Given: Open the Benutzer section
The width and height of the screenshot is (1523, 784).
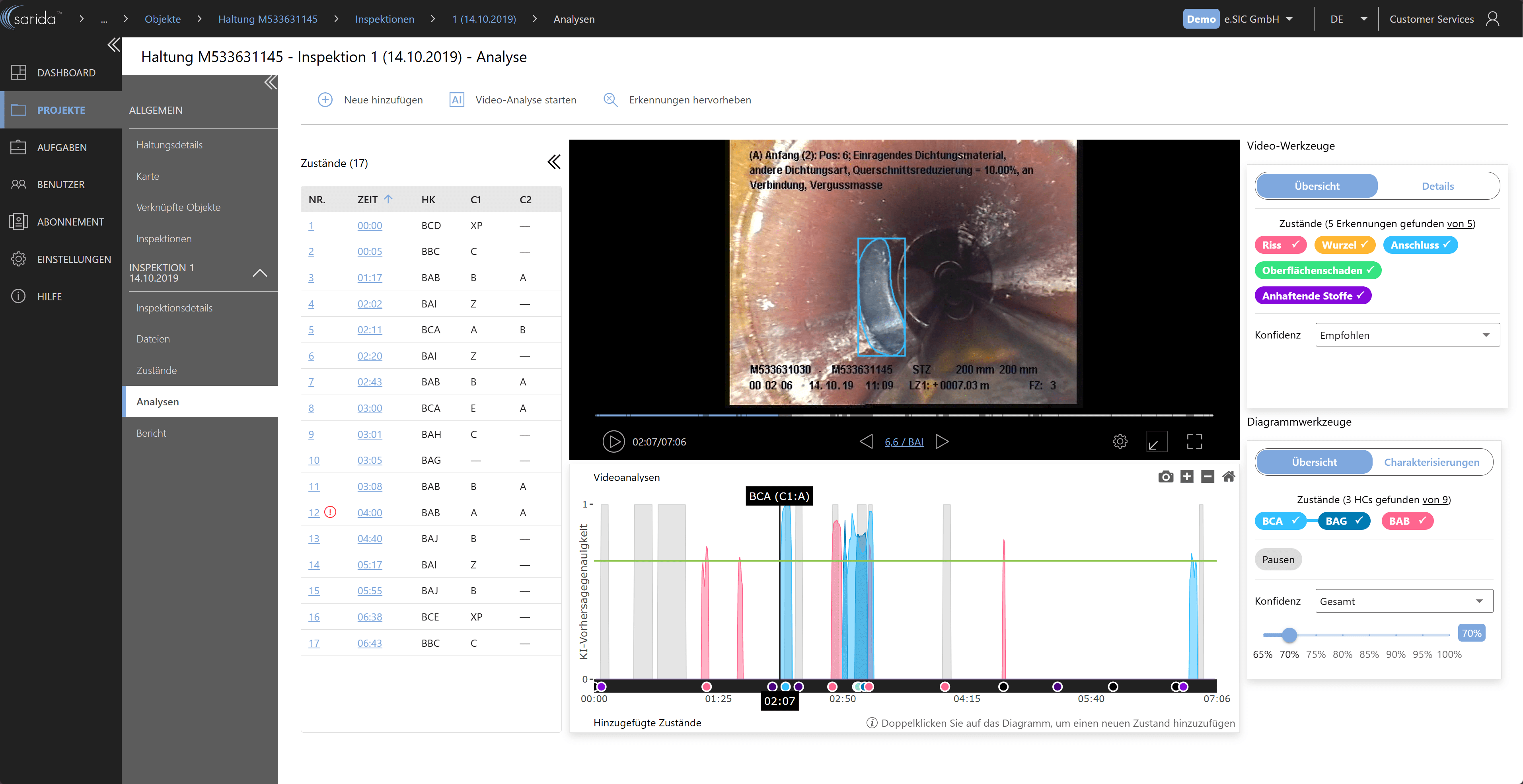Looking at the screenshot, I should pos(61,185).
